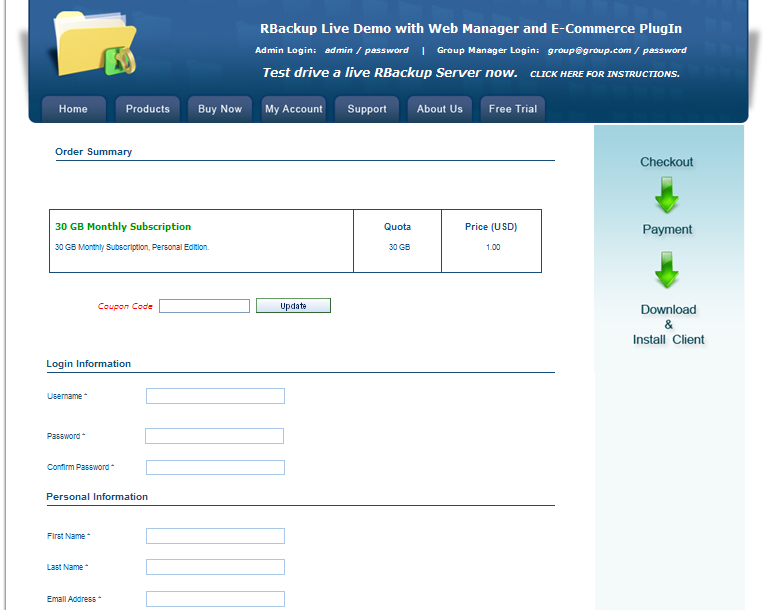Click the '1.00' price value

click(493, 247)
